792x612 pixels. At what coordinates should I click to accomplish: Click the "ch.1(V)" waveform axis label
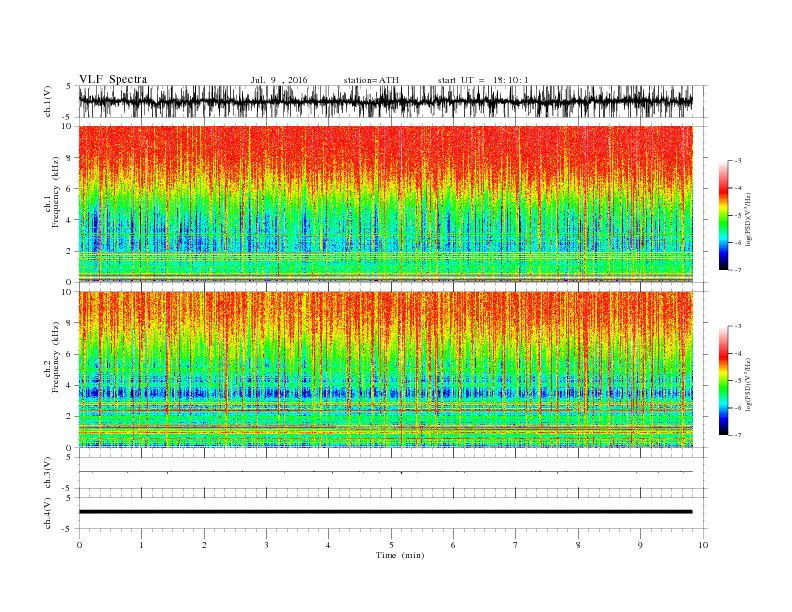point(48,101)
